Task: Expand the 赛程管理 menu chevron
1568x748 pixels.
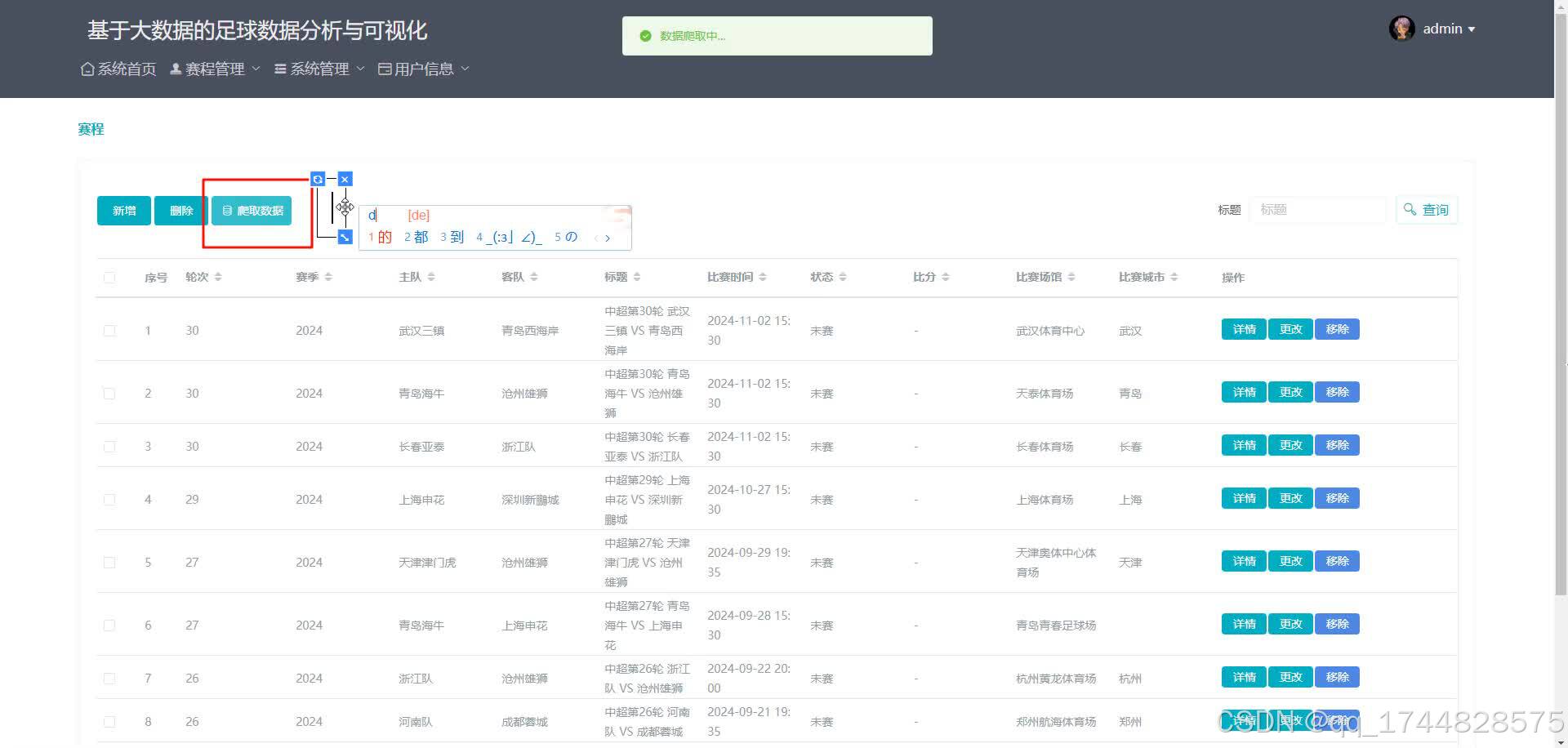Action: click(x=256, y=69)
